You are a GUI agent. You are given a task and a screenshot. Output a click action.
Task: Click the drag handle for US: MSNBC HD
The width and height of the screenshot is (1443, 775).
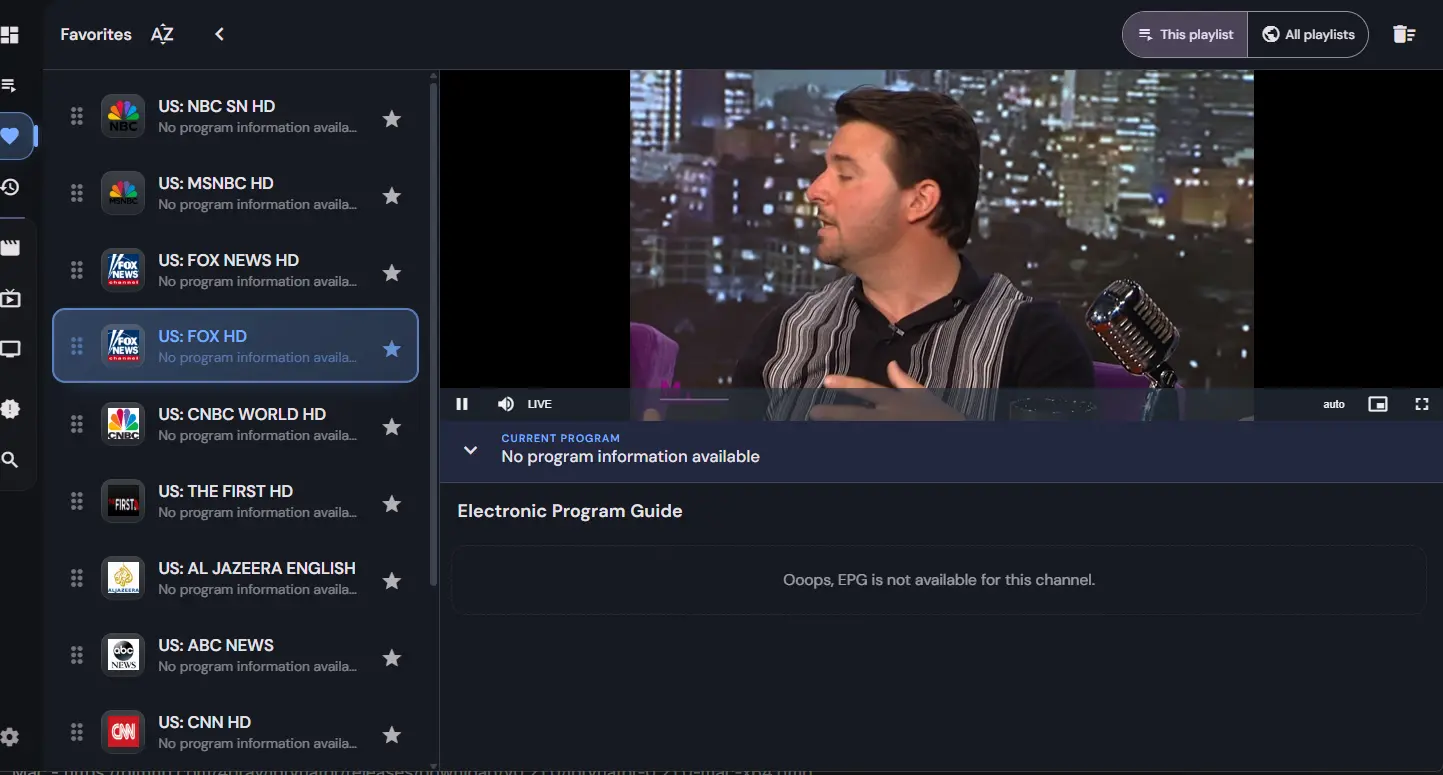(x=76, y=194)
